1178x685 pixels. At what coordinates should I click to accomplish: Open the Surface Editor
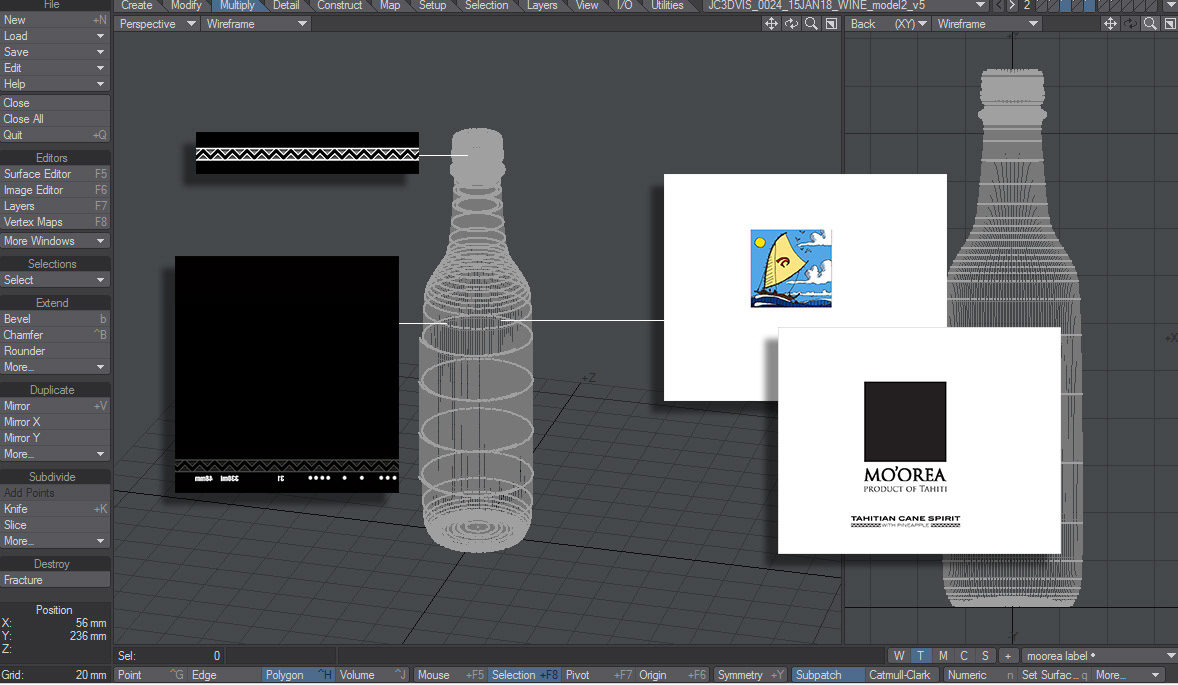coord(55,174)
